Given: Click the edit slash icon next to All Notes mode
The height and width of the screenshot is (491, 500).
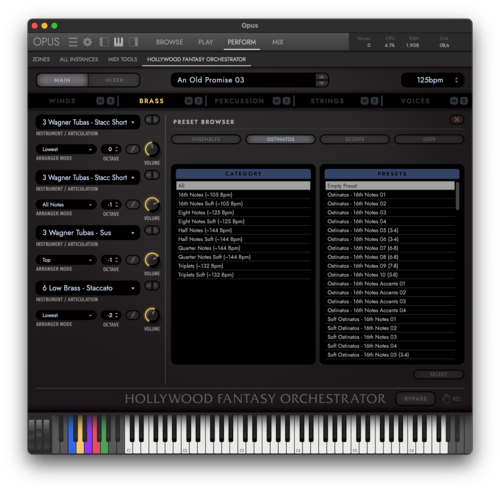Looking at the screenshot, I should click(x=133, y=204).
